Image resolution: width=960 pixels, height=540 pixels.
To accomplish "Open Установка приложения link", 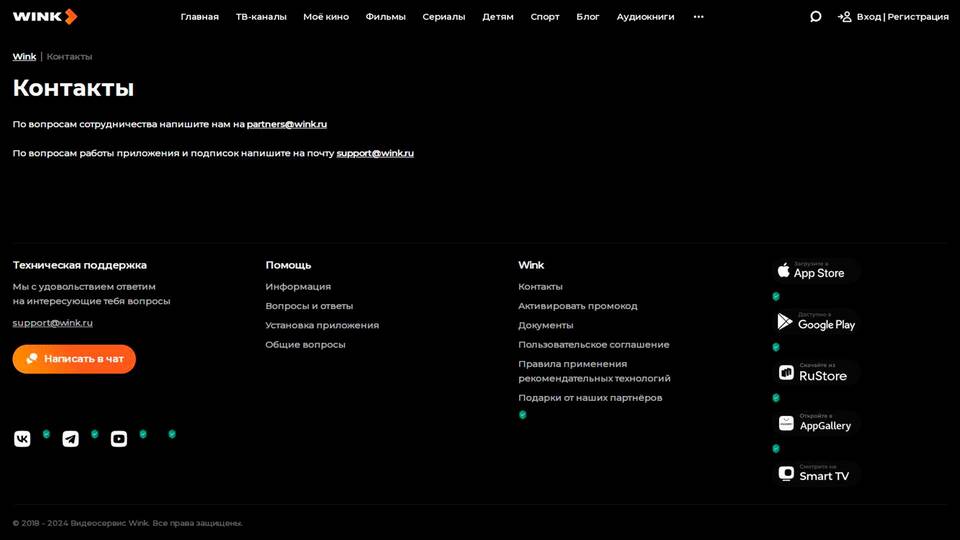I will point(322,325).
